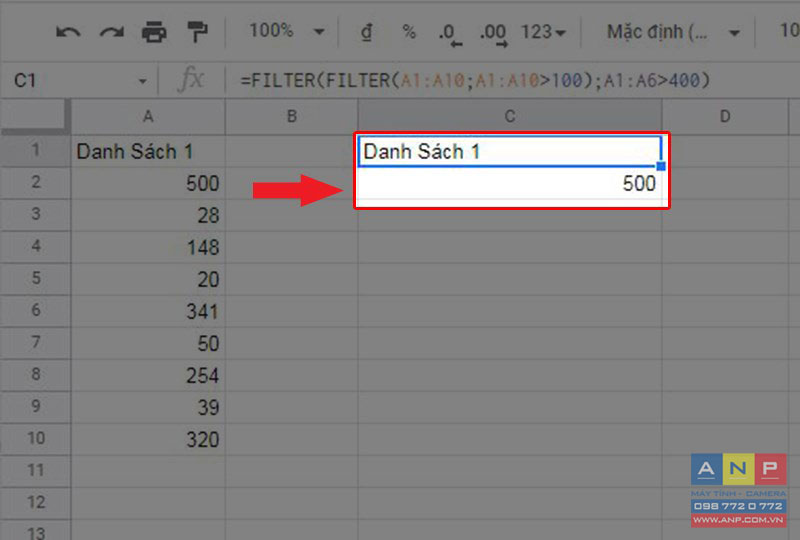The width and height of the screenshot is (800, 540).
Task: Click the fx function icon
Action: 190,80
